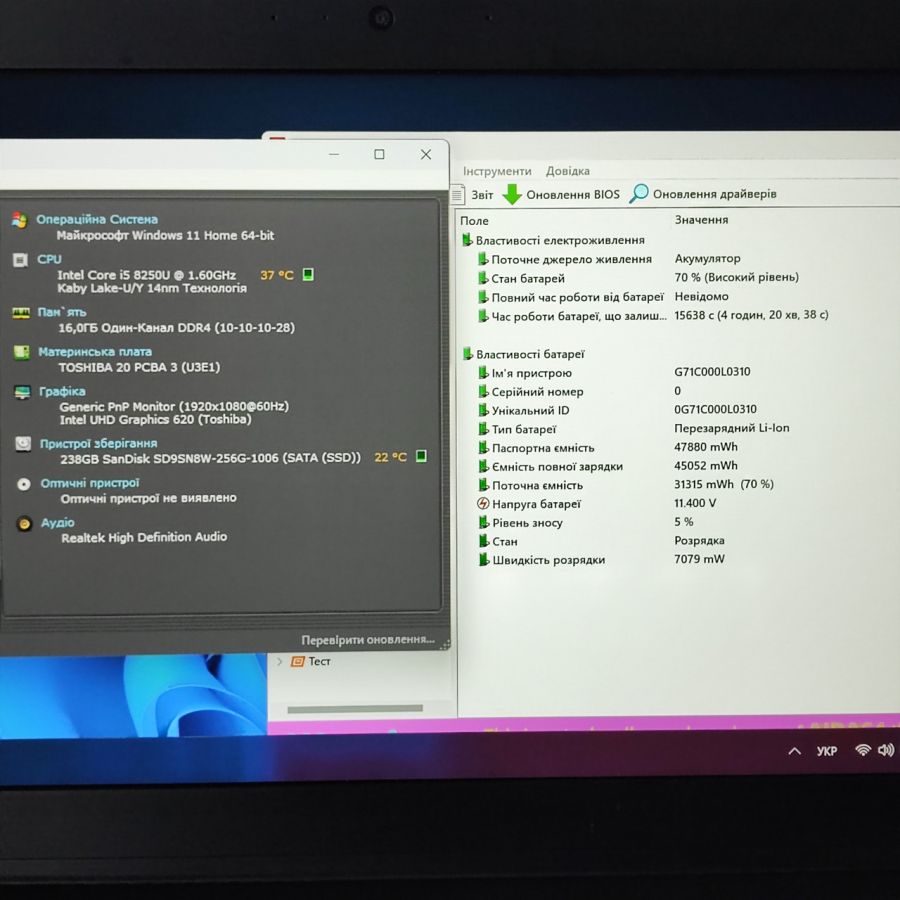Viewport: 900px width, 900px height.
Task: Click the horizontal scrollbar under tree panel
Action: click(355, 709)
